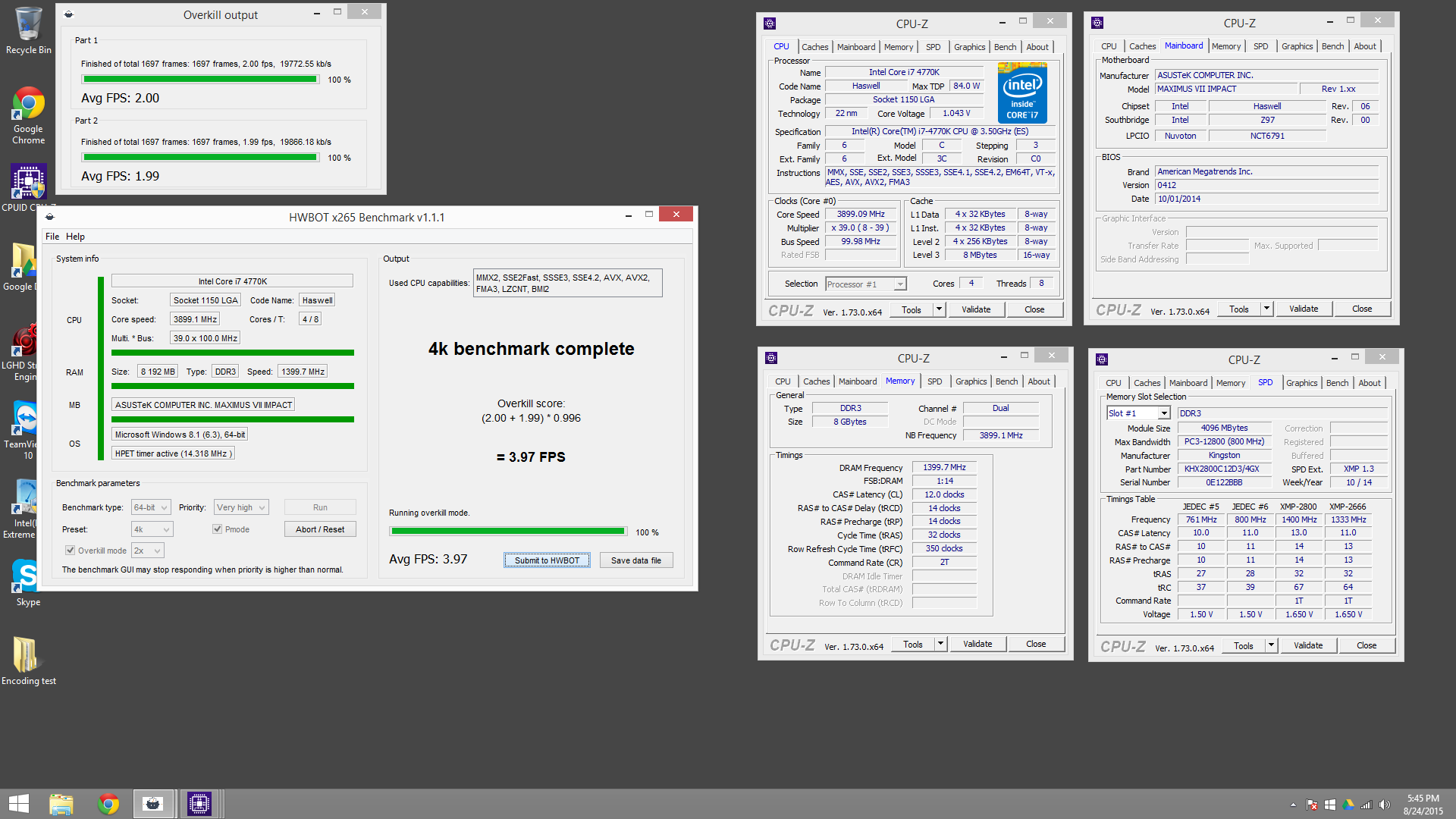Screen dimensions: 1456x819
Task: Click the Intel Core i7 logo in CPU-Z
Action: 1022,93
